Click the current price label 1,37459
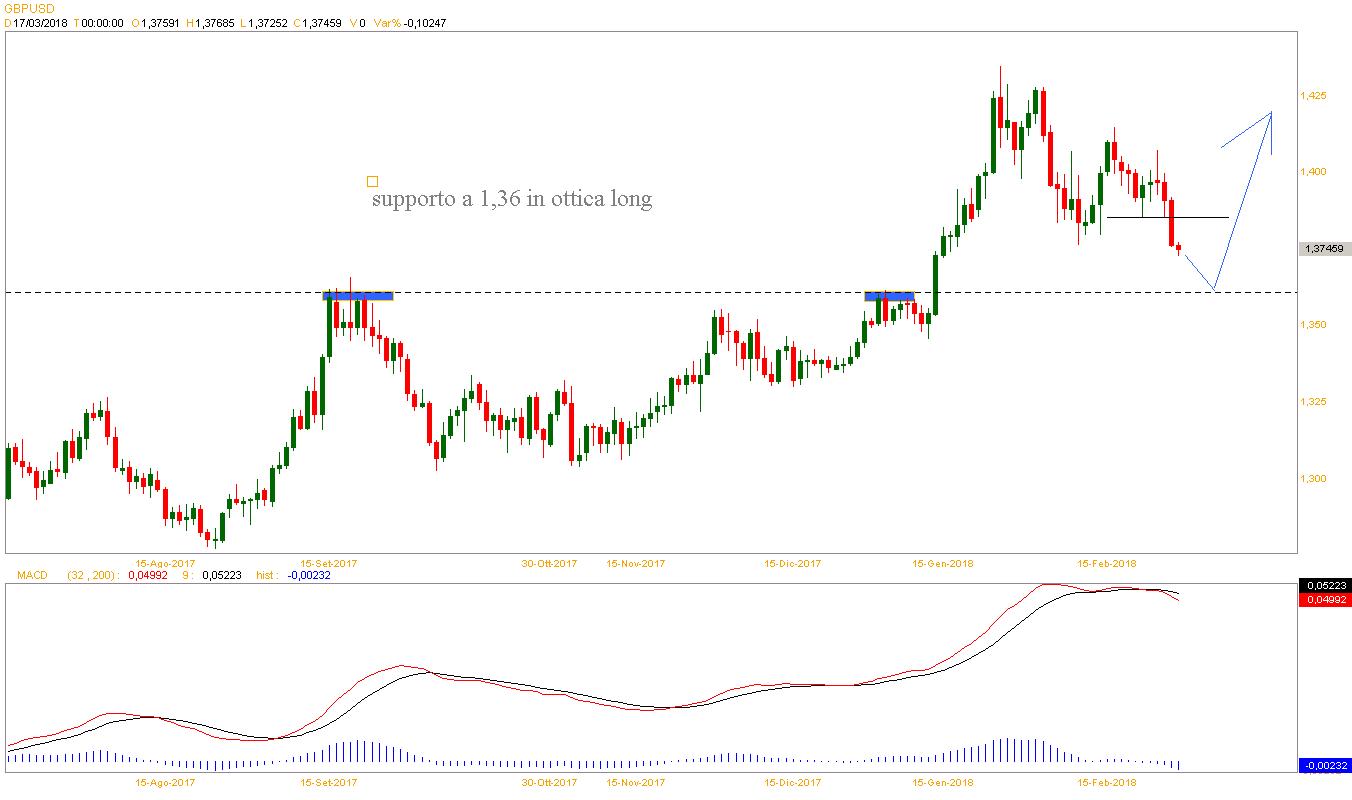1352x800 pixels. [1325, 249]
